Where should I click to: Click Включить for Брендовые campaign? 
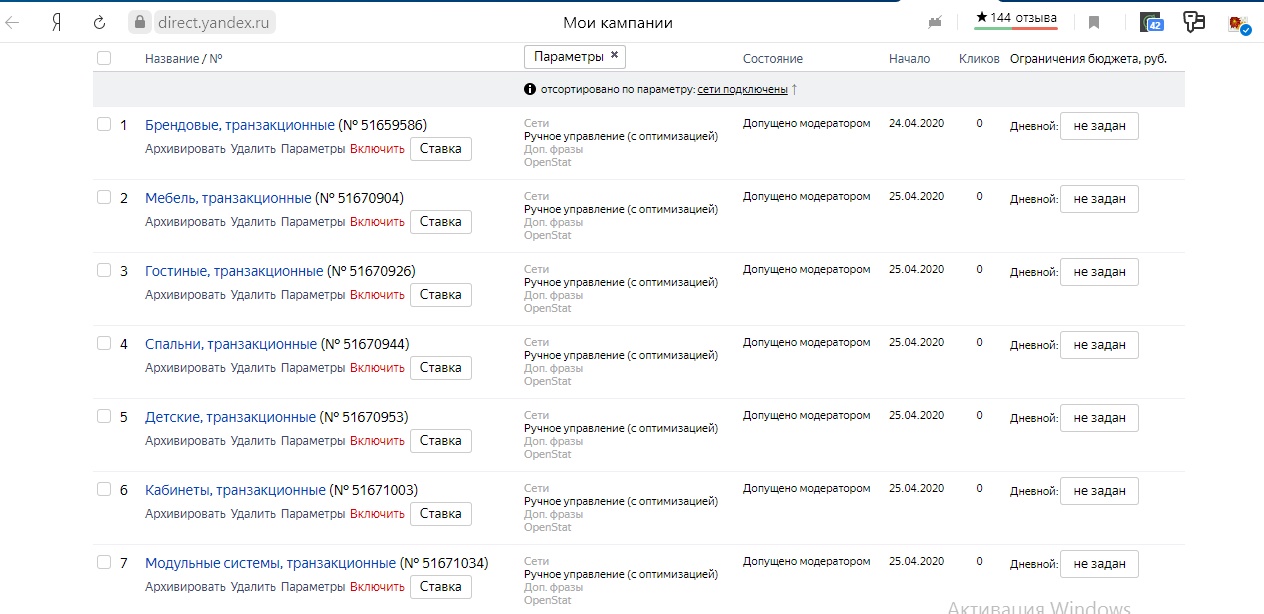(x=377, y=149)
